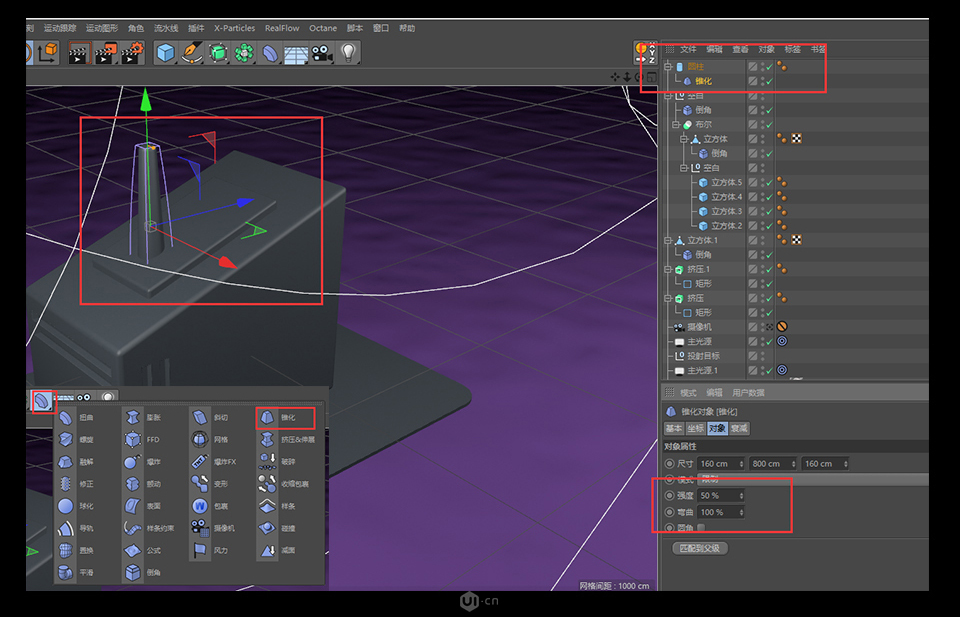Click the checkered texture tag on 立方体
960x617 pixels.
tap(795, 139)
